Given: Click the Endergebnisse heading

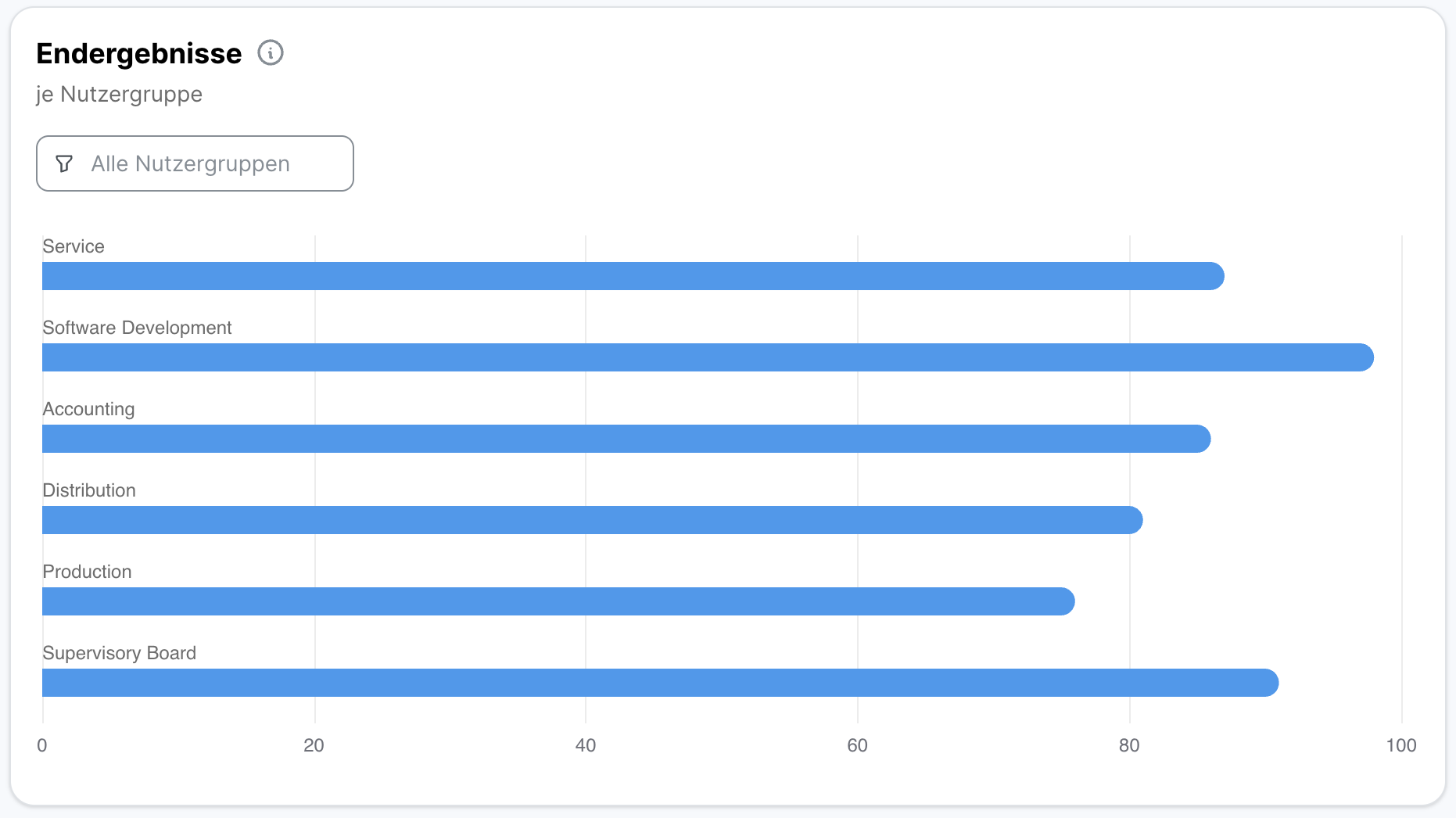Looking at the screenshot, I should tap(139, 53).
